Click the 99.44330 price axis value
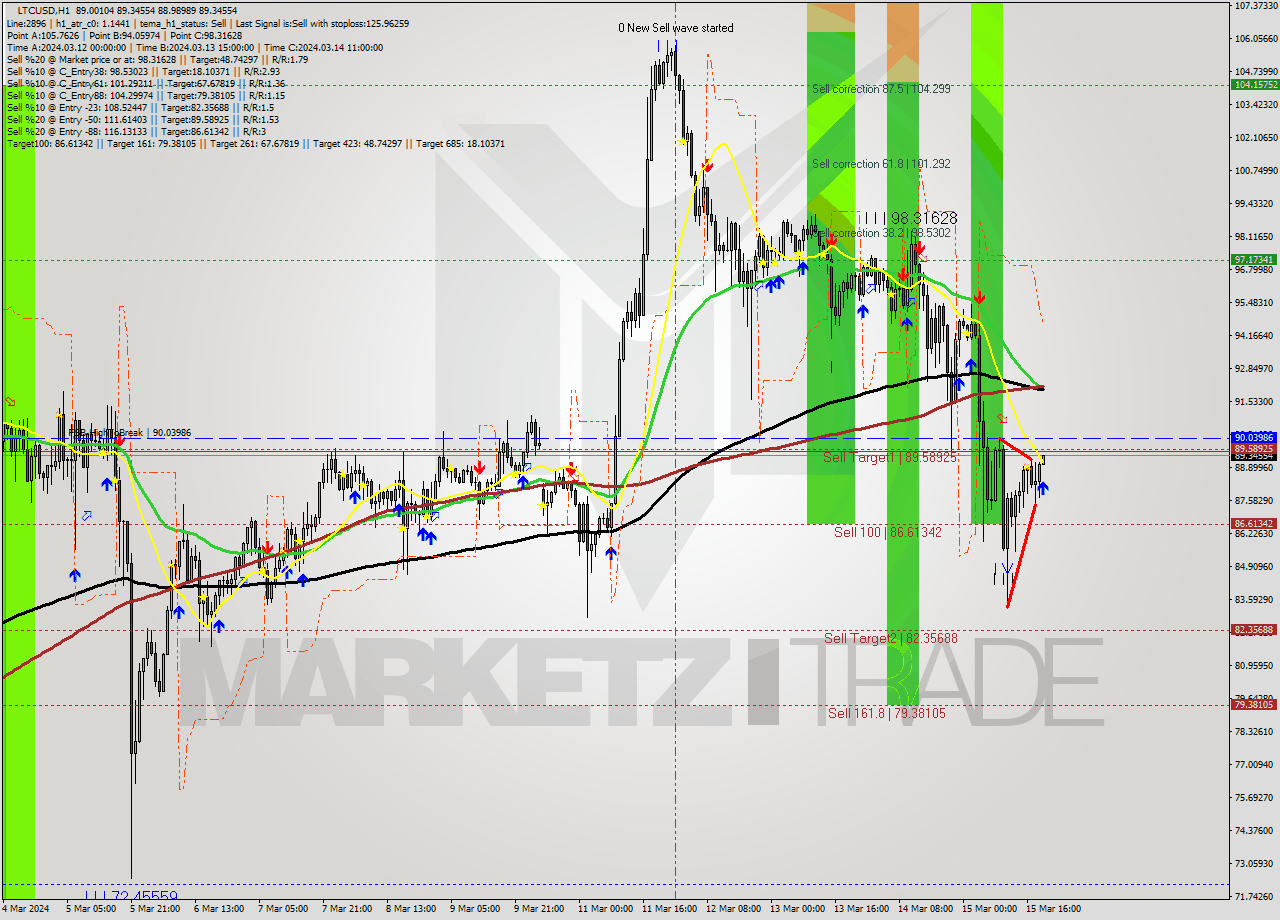1280x920 pixels. click(1255, 204)
